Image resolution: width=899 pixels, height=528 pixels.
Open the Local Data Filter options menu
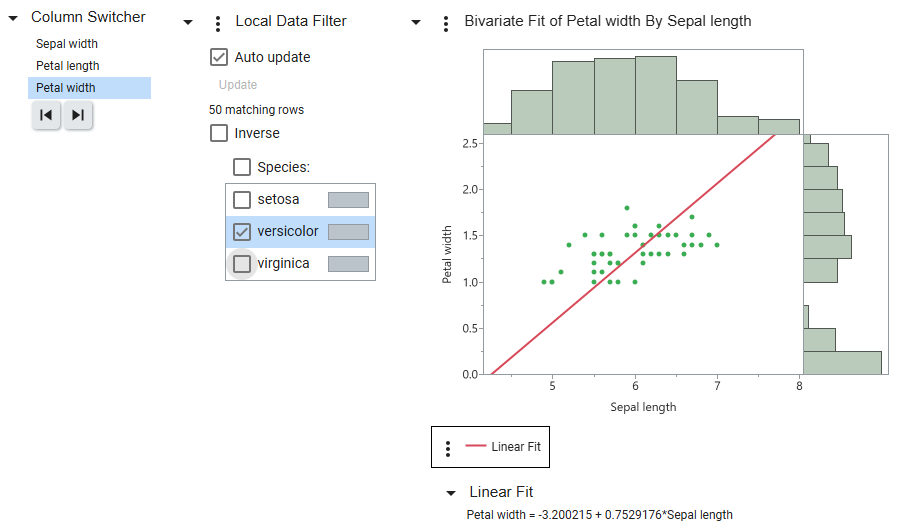218,23
